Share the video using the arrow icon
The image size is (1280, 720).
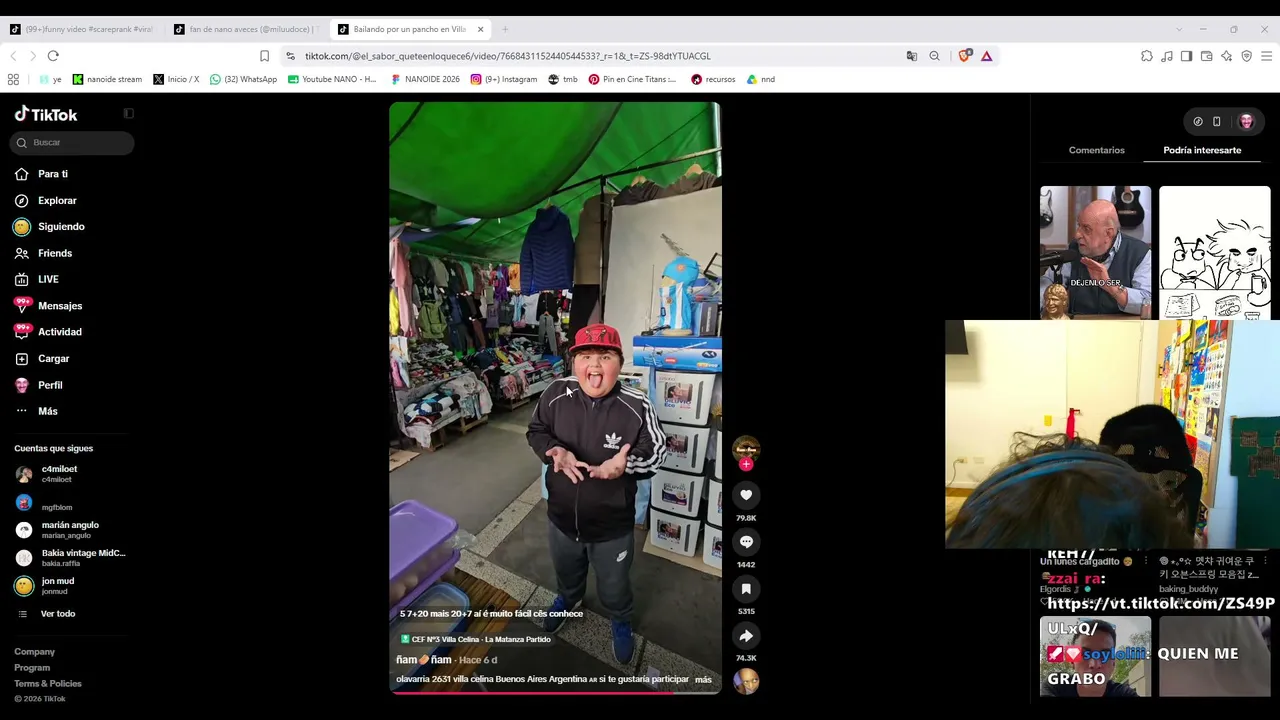[x=746, y=636]
